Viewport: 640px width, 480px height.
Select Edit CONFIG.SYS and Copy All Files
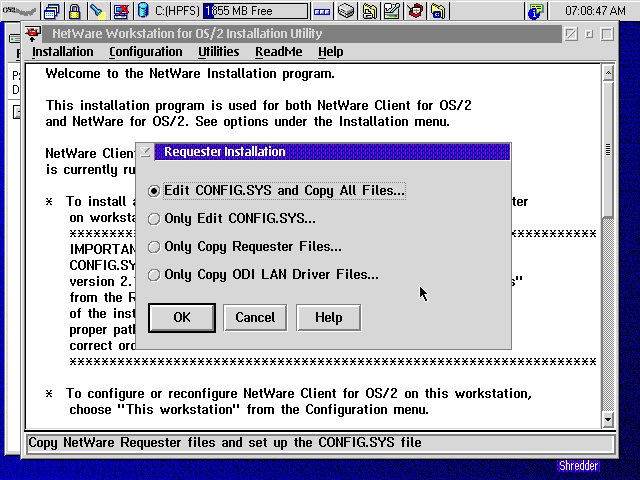[x=278, y=191]
